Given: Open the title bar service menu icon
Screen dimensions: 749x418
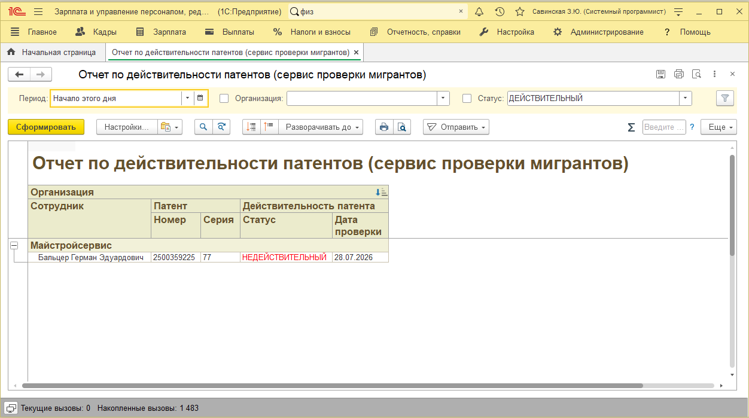Looking at the screenshot, I should [678, 11].
